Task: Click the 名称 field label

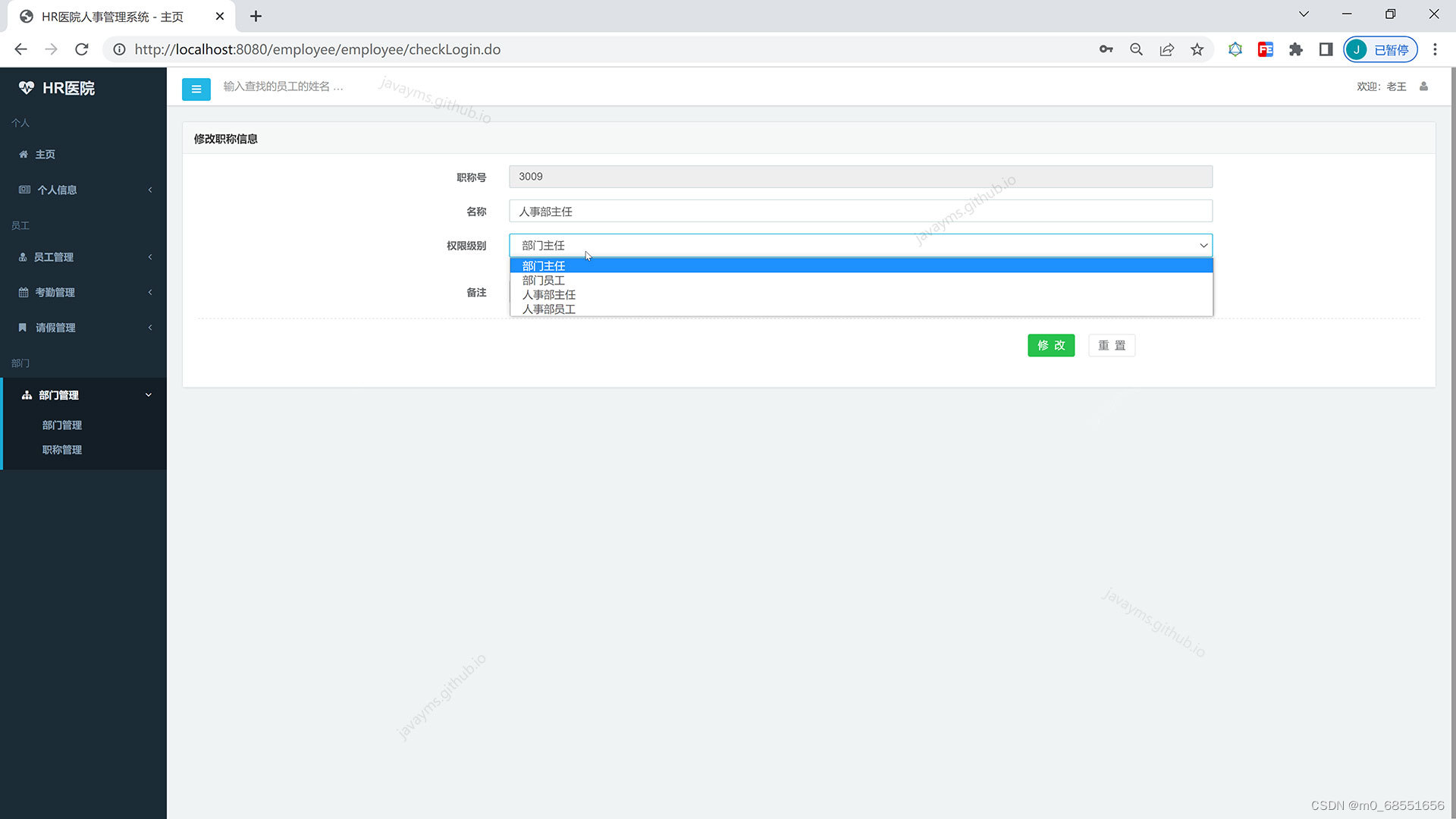Action: click(x=476, y=212)
